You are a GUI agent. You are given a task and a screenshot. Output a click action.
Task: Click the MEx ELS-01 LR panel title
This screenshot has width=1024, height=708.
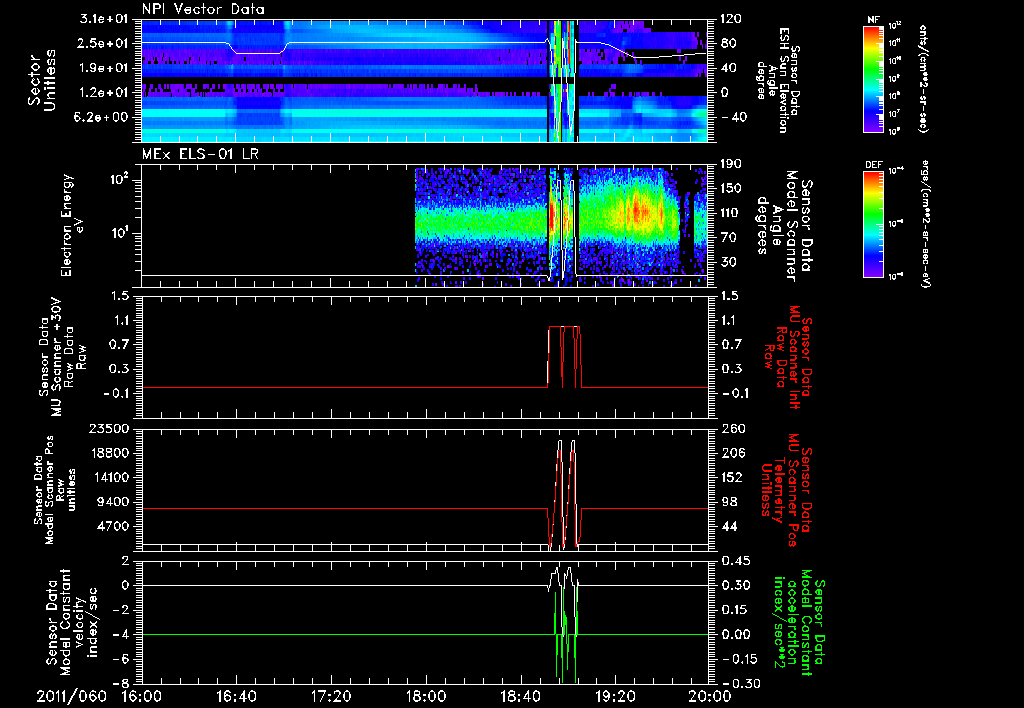[x=202, y=154]
